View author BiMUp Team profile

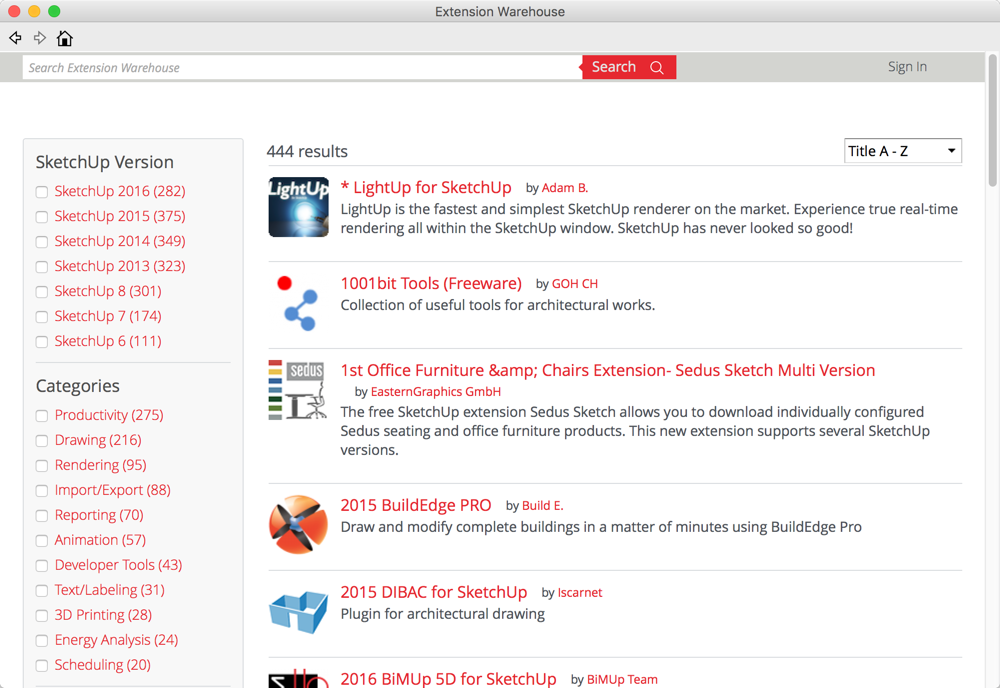[622, 680]
